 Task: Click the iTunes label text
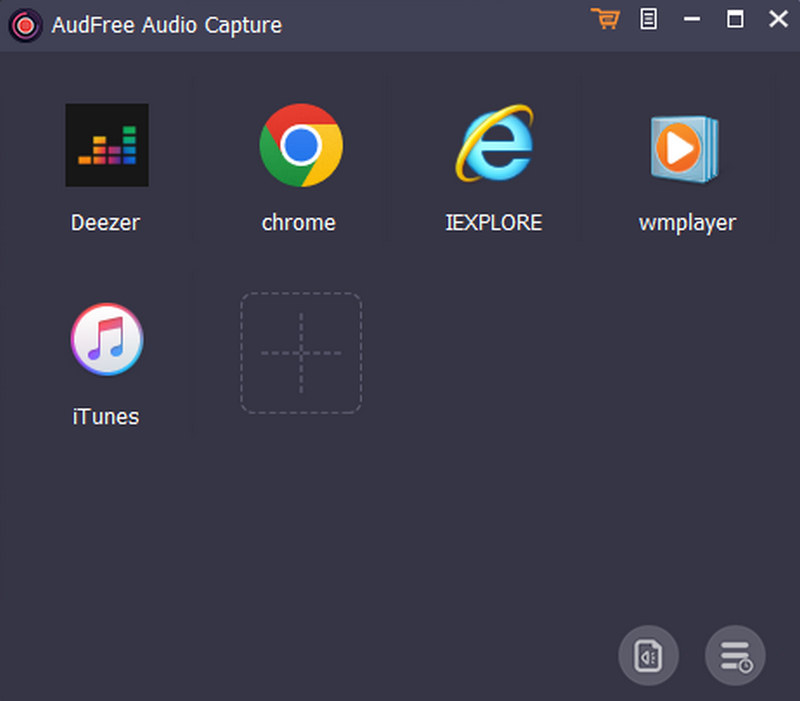tap(105, 416)
